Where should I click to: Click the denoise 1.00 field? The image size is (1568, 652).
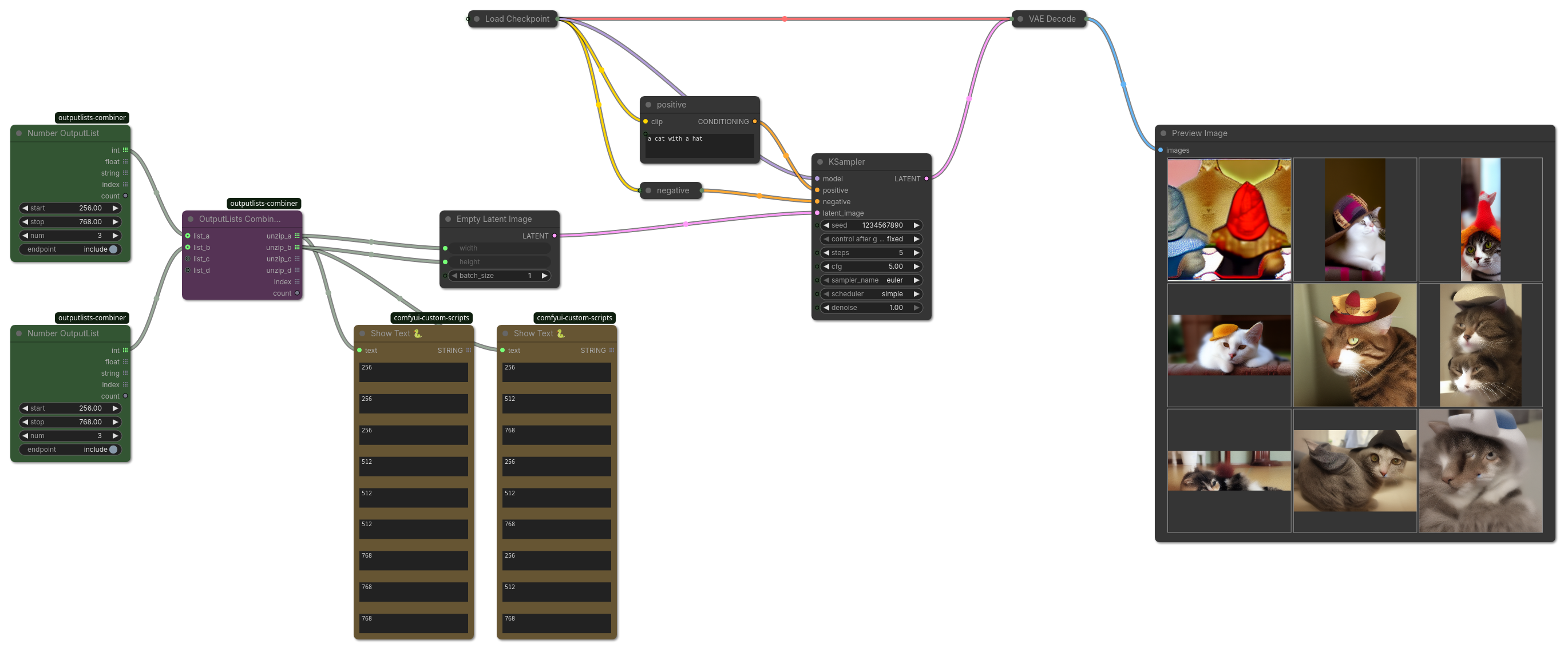coord(871,308)
